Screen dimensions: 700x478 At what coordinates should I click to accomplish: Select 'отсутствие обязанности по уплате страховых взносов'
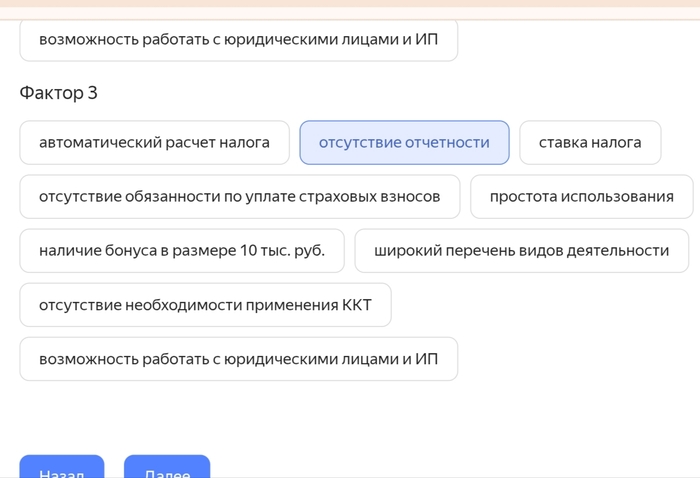pyautogui.click(x=239, y=197)
